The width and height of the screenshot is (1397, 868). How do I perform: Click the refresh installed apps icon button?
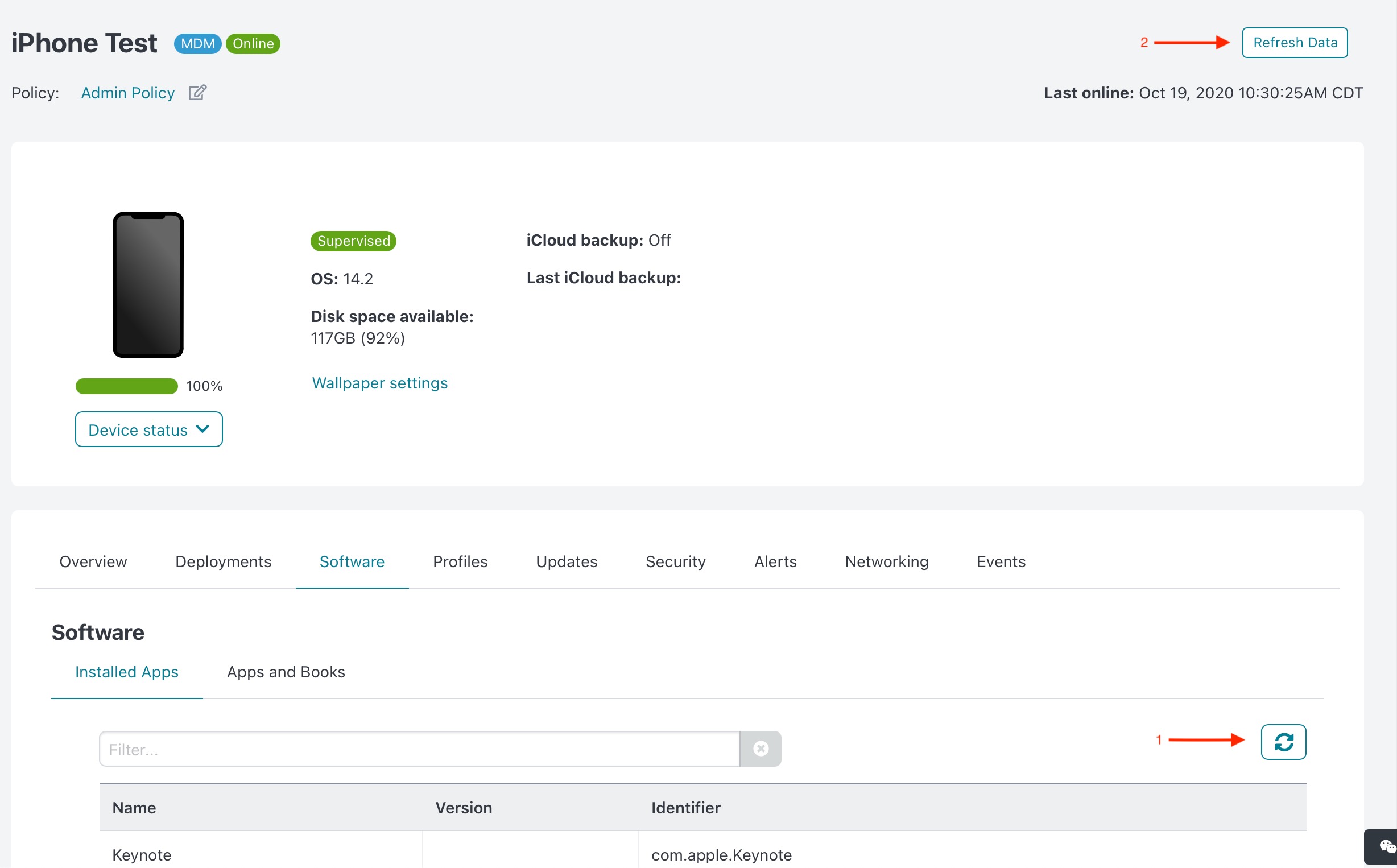[x=1283, y=742]
